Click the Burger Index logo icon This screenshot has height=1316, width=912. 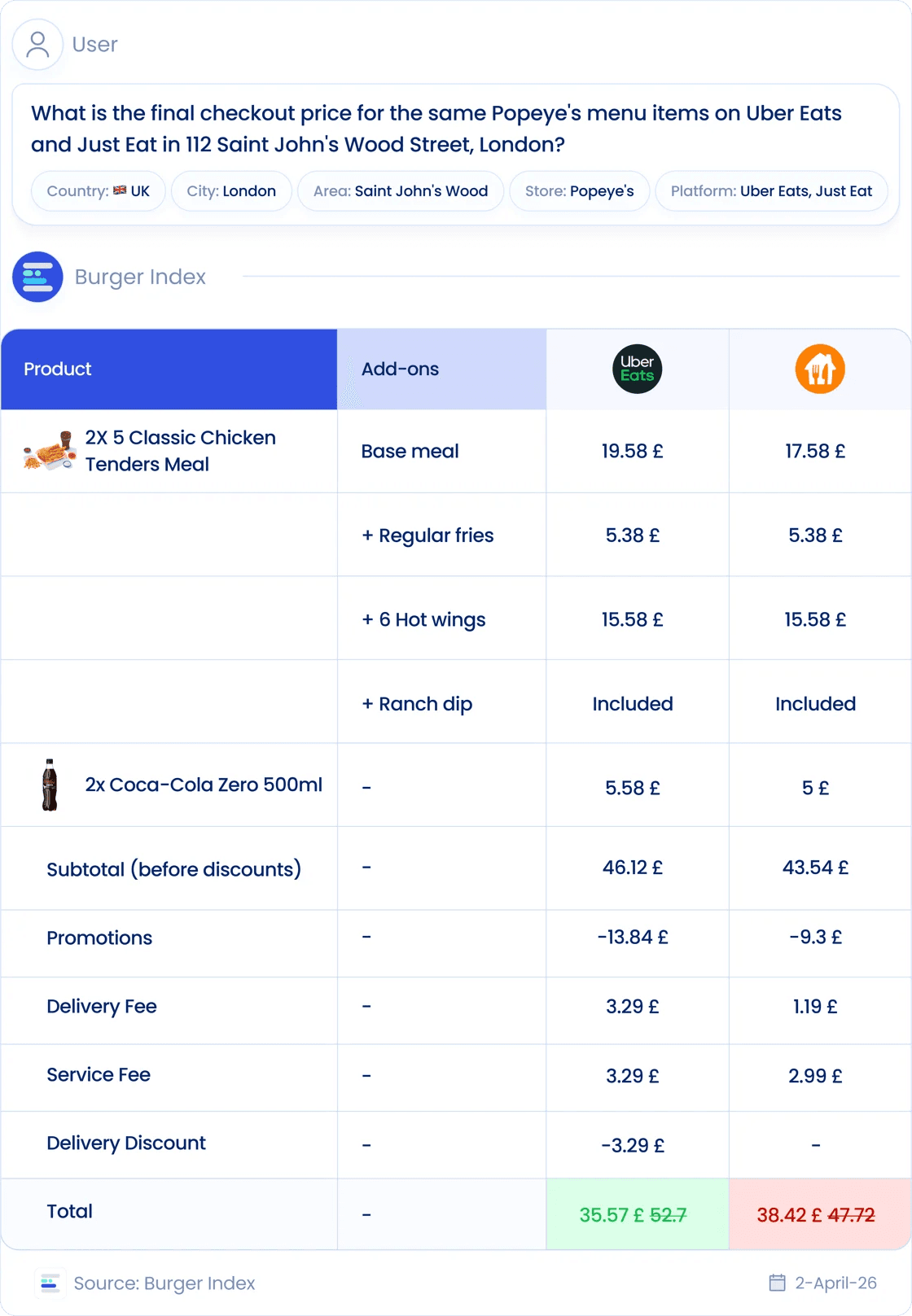(37, 277)
